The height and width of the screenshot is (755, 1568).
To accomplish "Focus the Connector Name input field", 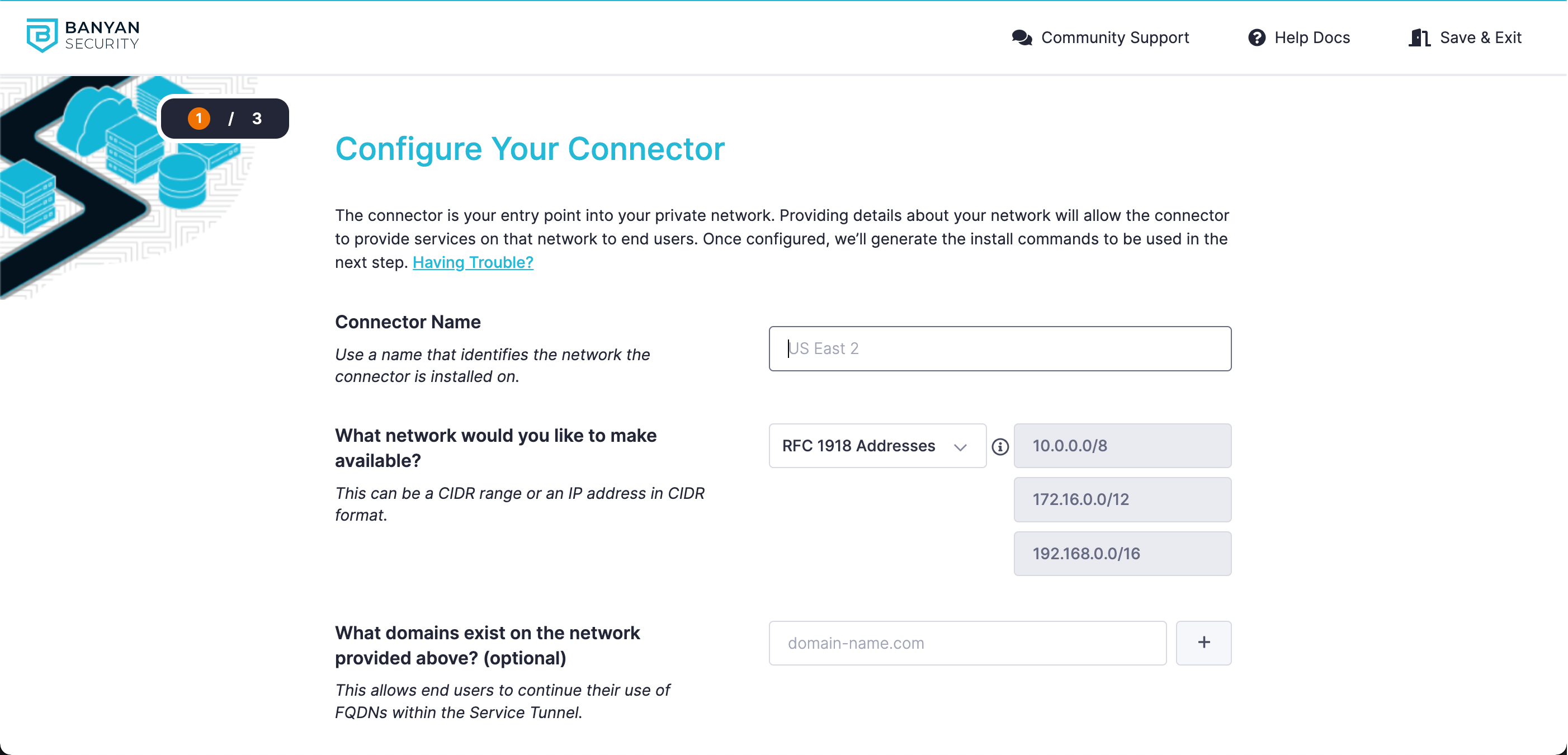I will 999,348.
